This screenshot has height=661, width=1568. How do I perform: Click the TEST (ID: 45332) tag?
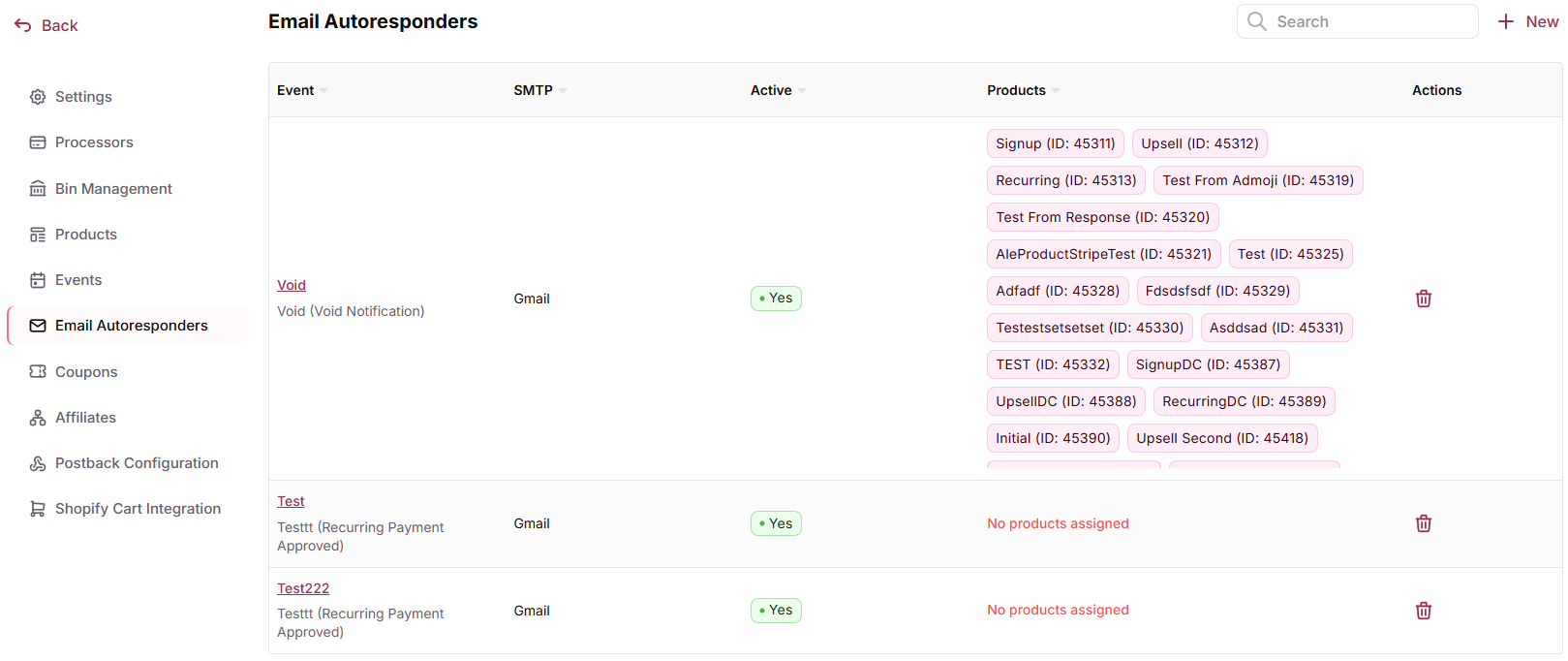(1053, 364)
